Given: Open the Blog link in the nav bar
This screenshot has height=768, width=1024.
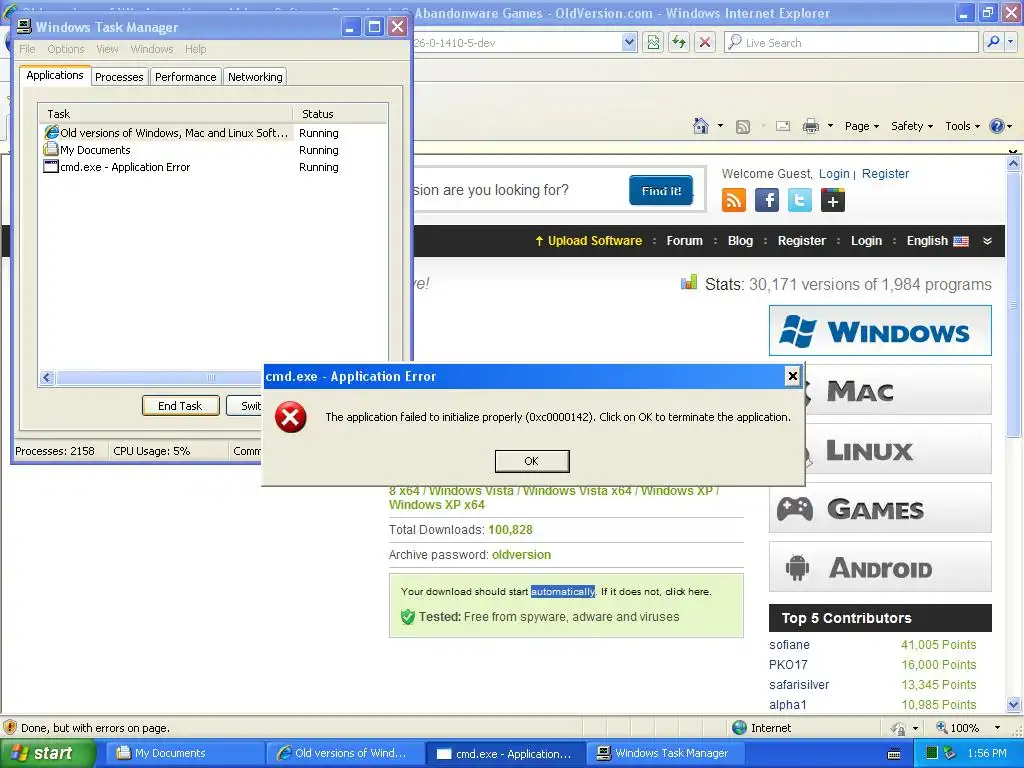Looking at the screenshot, I should click(x=740, y=241).
